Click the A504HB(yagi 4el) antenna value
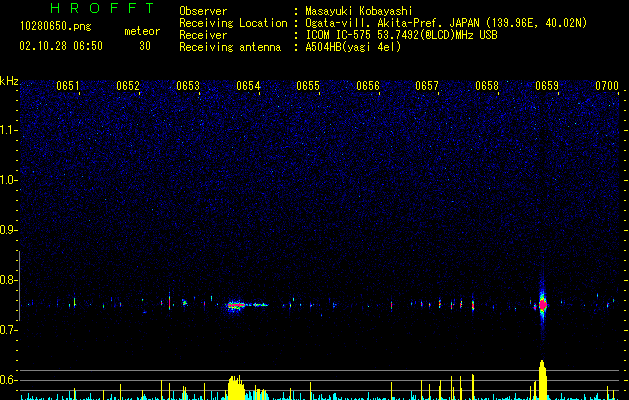Screen dimensions: 629x400 353,47
